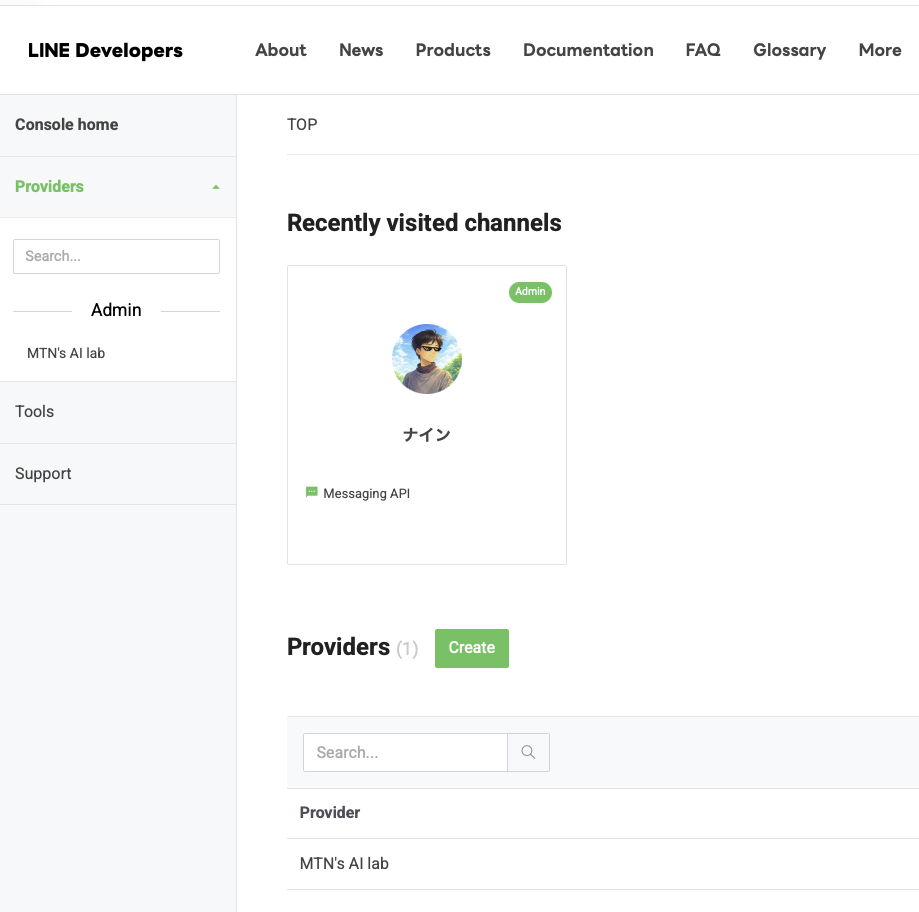The width and height of the screenshot is (919, 912).
Task: Go to the News page
Action: pyautogui.click(x=361, y=50)
